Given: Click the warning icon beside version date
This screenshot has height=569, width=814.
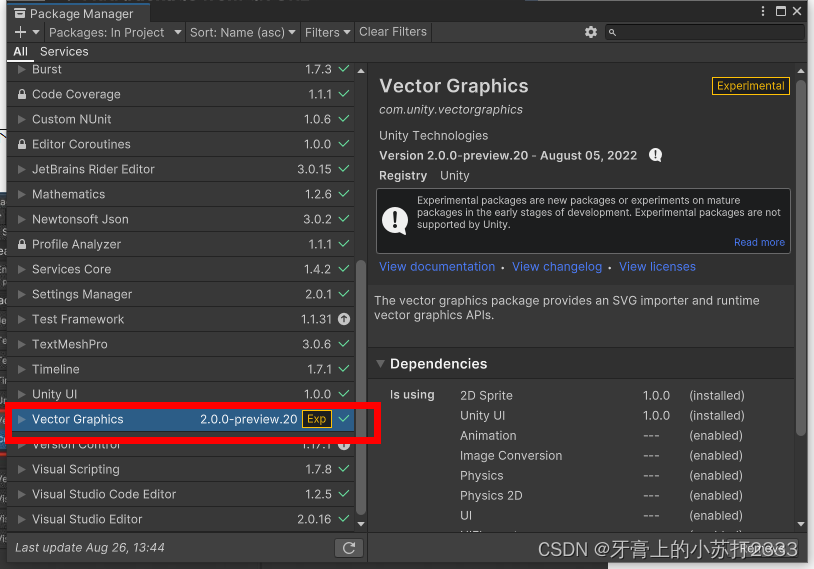Looking at the screenshot, I should coord(656,155).
